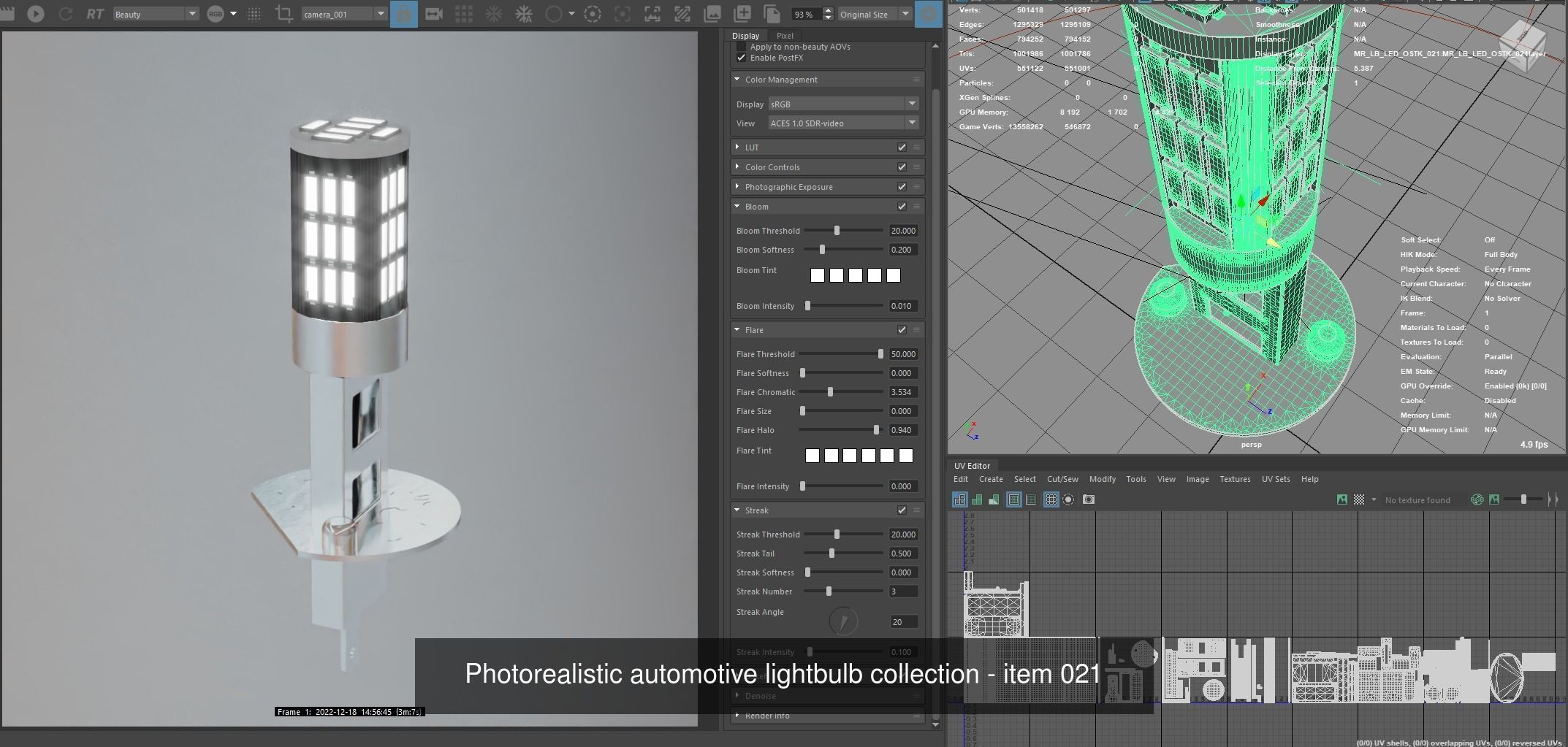Open render view settings gear icon
The image size is (1568, 747).
(929, 14)
